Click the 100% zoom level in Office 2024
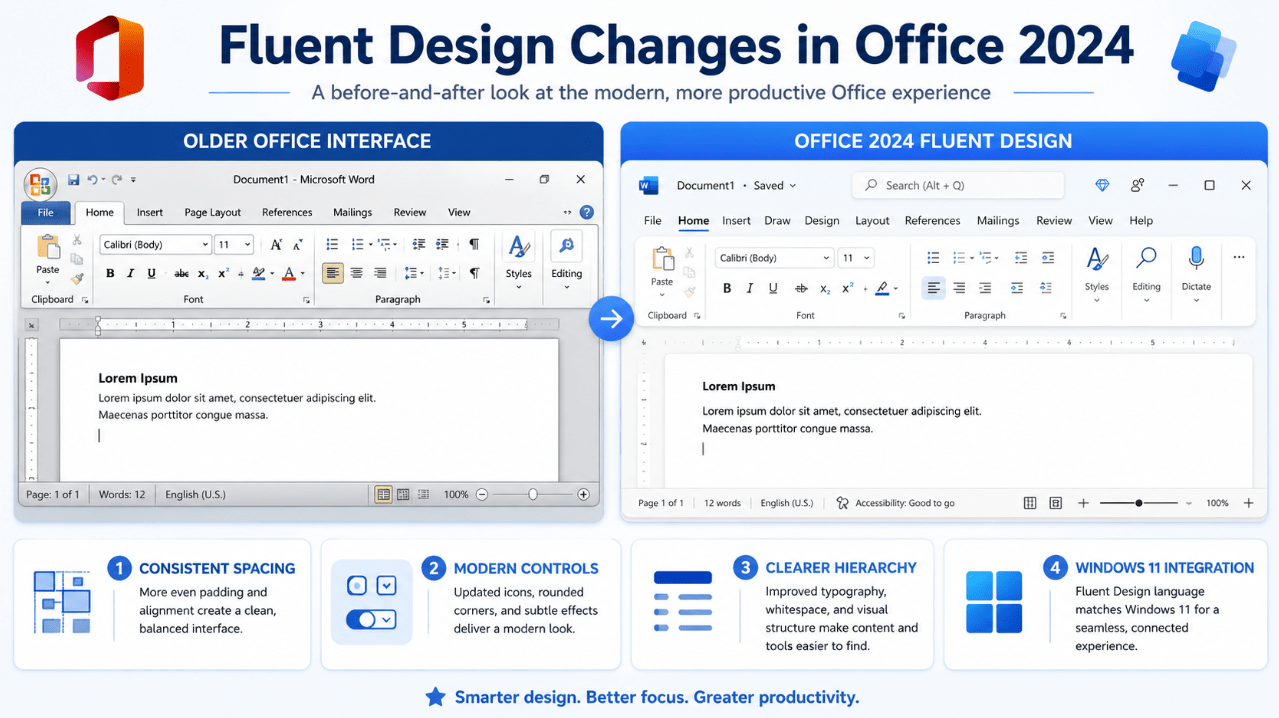 tap(1217, 503)
